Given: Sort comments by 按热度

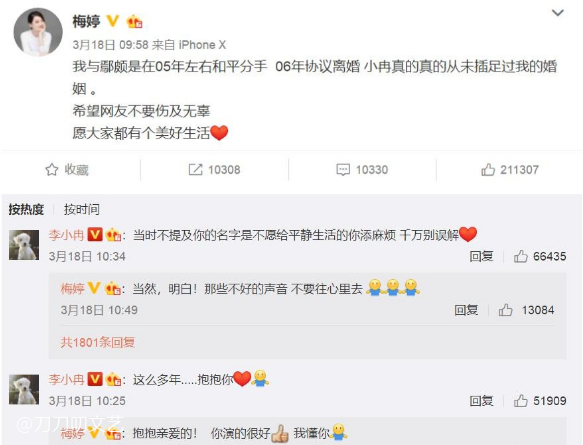Looking at the screenshot, I should pos(26,209).
